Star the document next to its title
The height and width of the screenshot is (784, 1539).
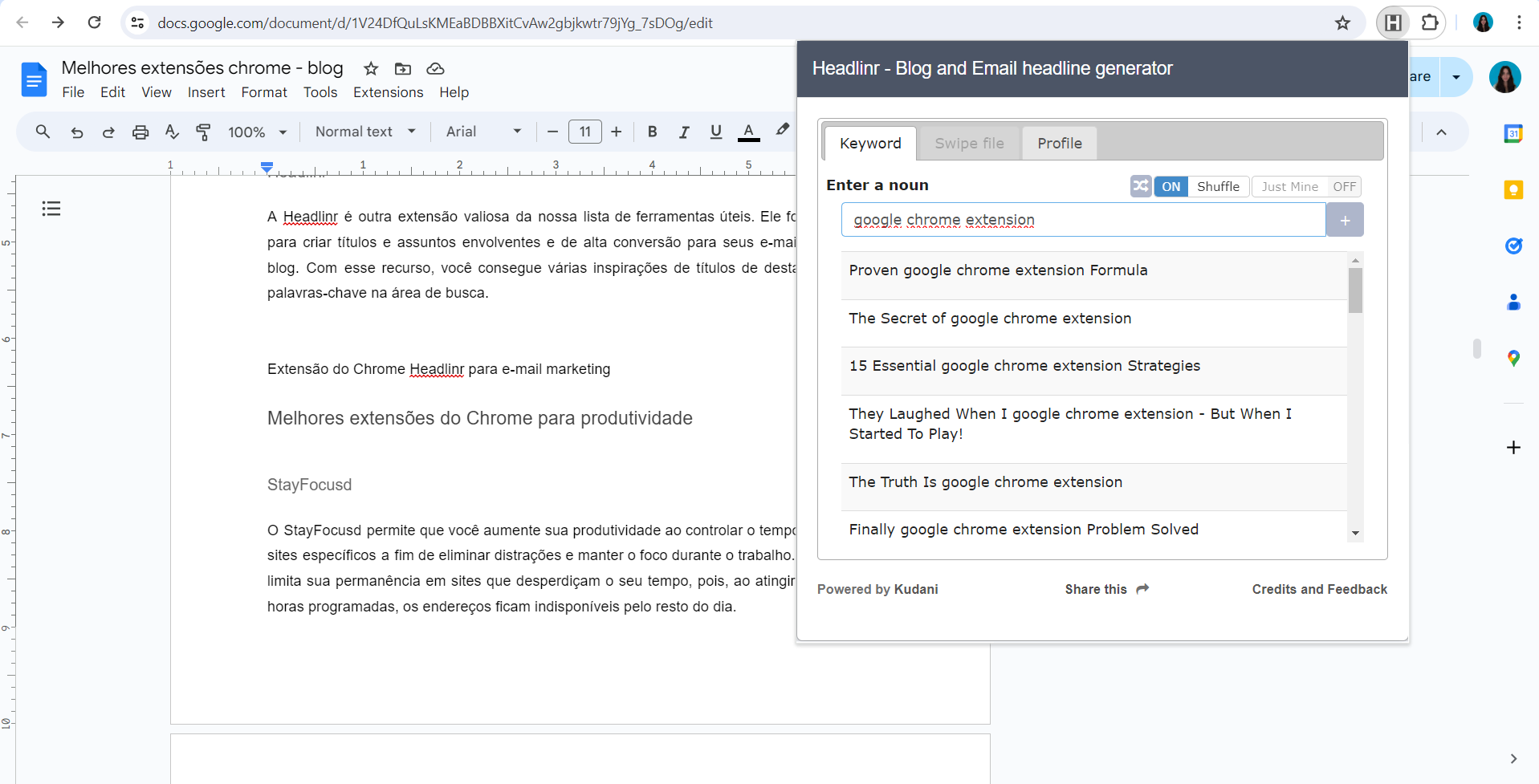click(371, 69)
